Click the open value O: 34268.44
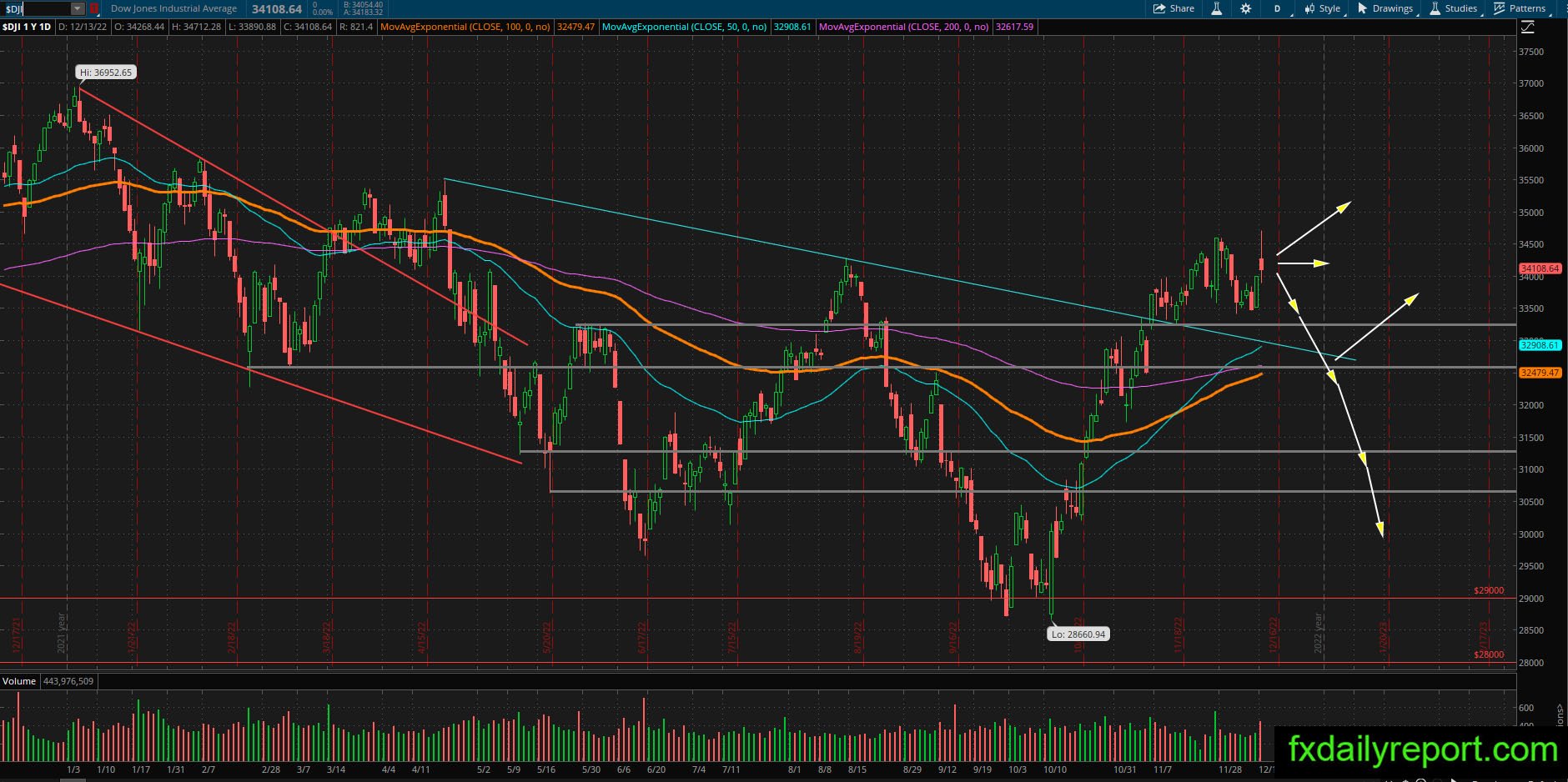 pos(139,27)
